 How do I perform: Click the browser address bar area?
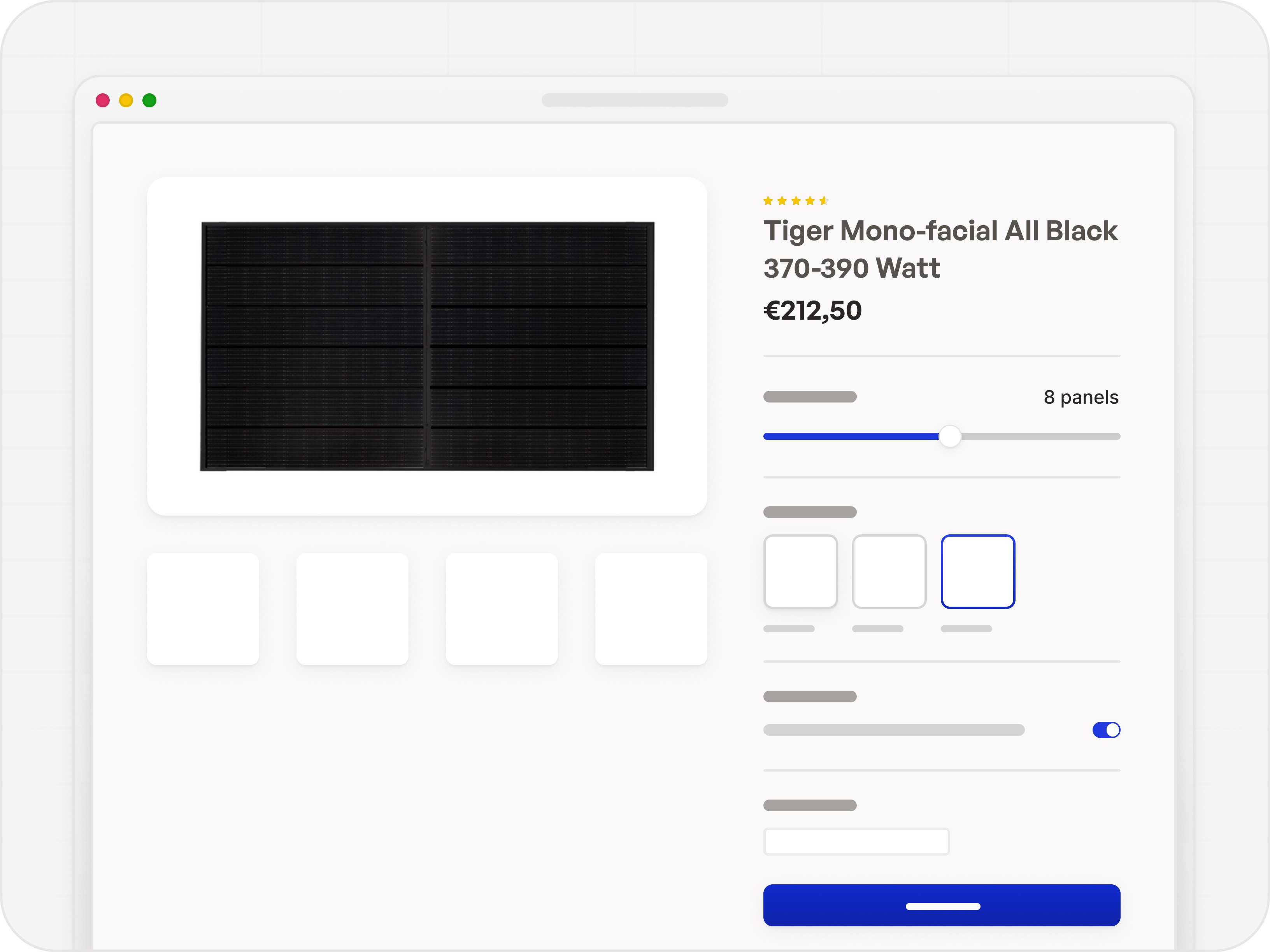[x=635, y=100]
